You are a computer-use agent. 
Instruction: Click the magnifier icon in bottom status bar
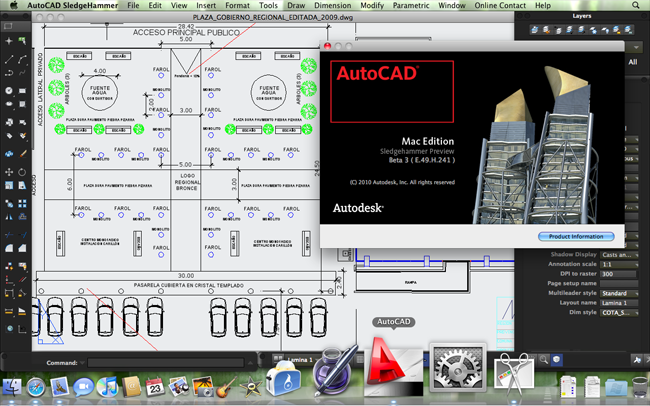(543, 360)
